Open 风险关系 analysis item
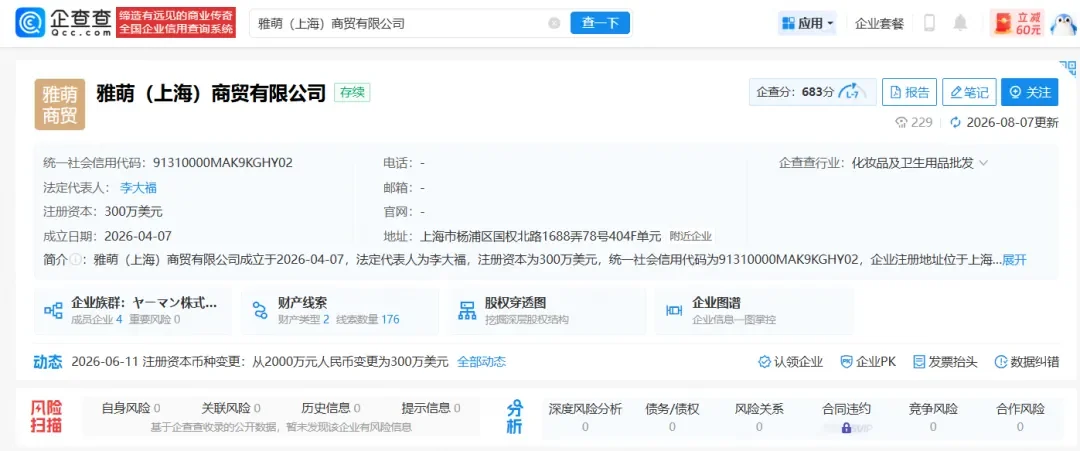This screenshot has width=1080, height=451. click(759, 417)
